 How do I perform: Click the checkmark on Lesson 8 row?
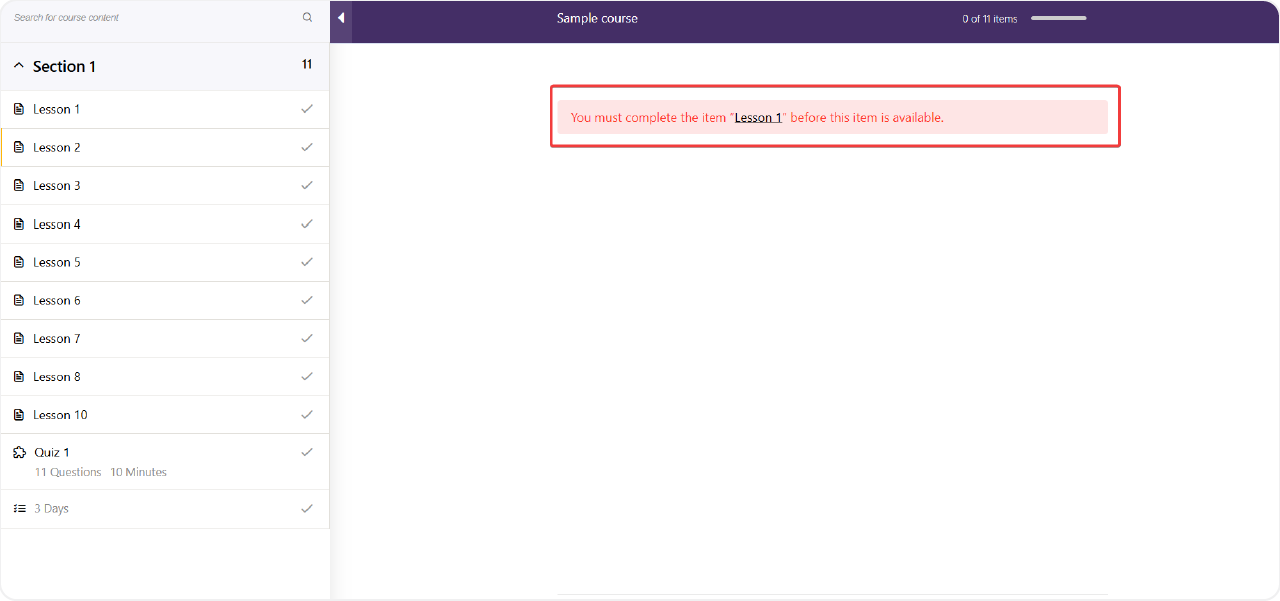tap(307, 375)
